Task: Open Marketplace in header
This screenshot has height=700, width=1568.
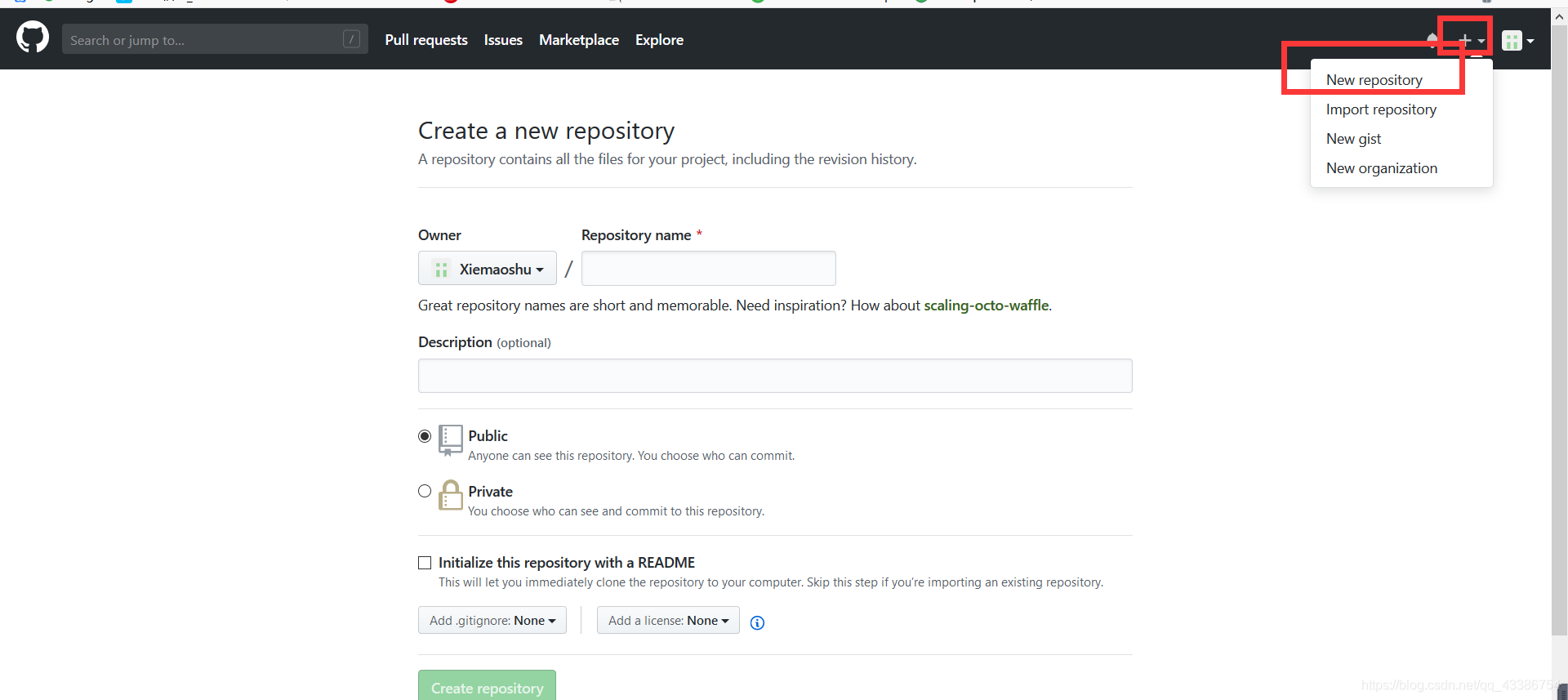Action: (x=579, y=40)
